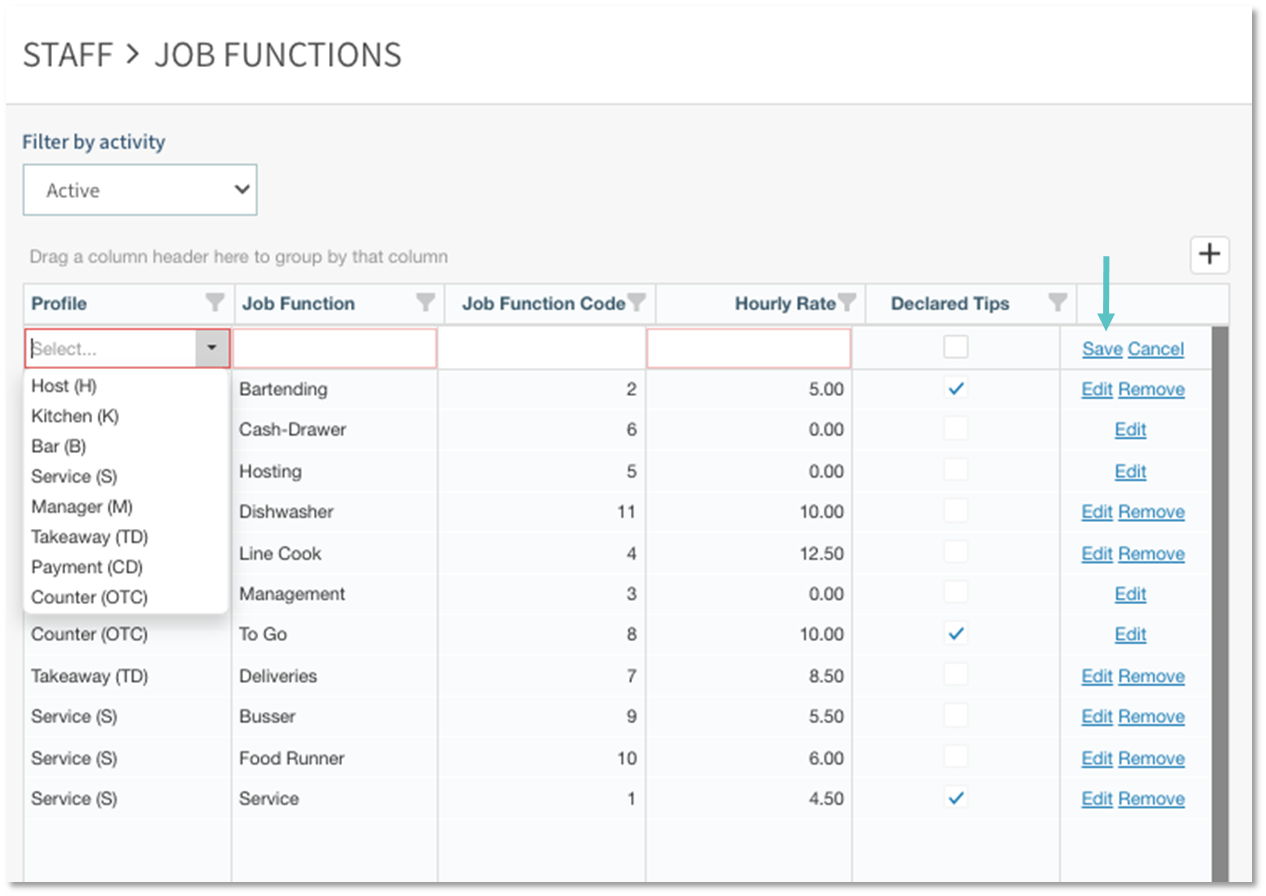The width and height of the screenshot is (1266, 896).
Task: Edit the Dishwasher job function
Action: (x=1097, y=512)
